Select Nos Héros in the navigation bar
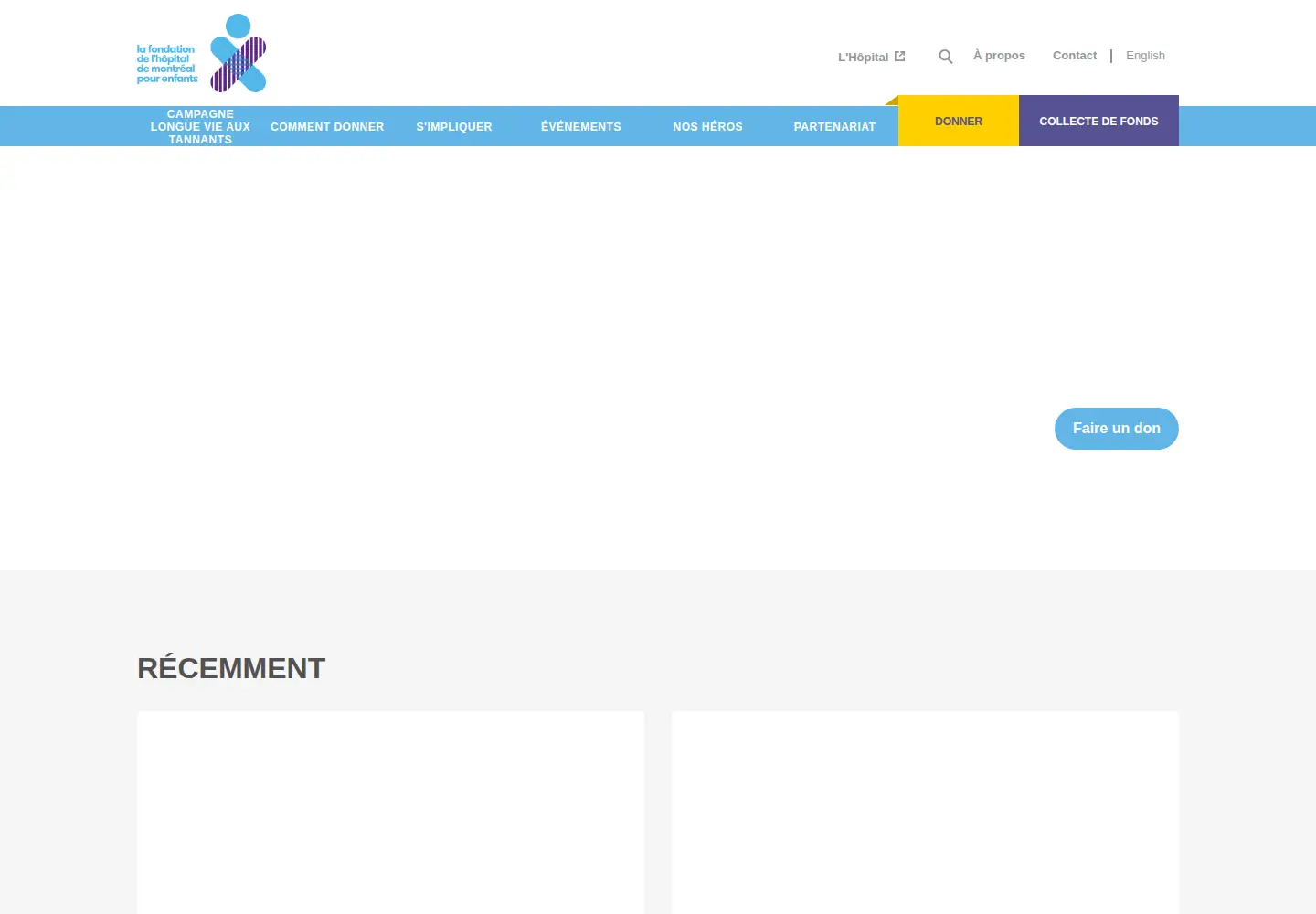Viewport: 1316px width, 914px height. pos(707,127)
